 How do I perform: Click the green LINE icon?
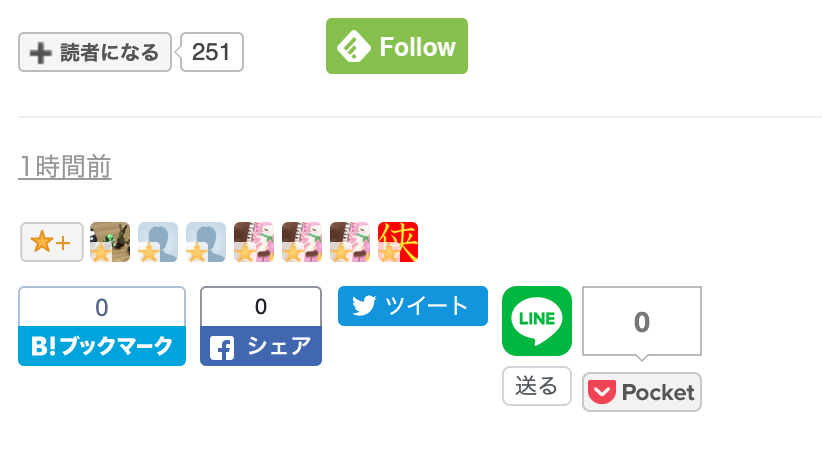(537, 321)
